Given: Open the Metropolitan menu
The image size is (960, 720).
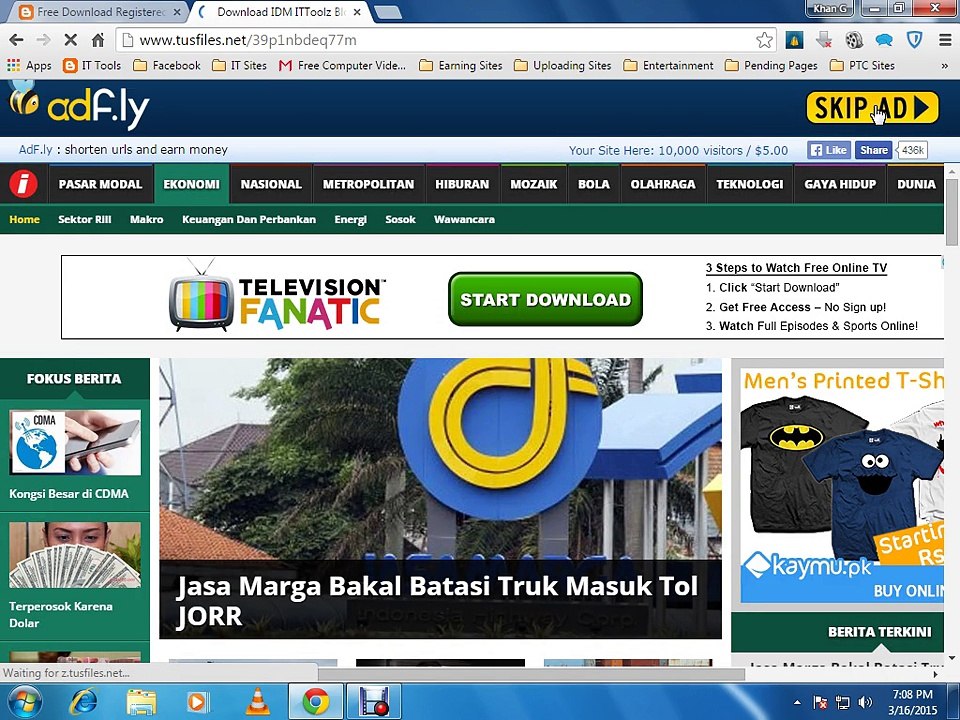Looking at the screenshot, I should [369, 184].
